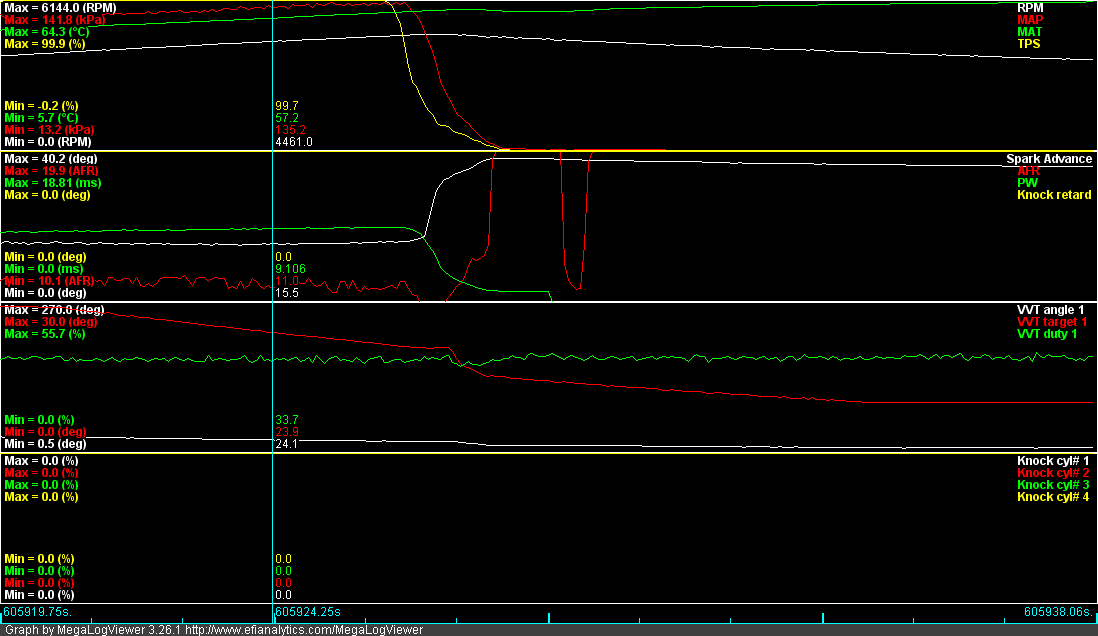Click the RPM legend label

pos(1029,7)
